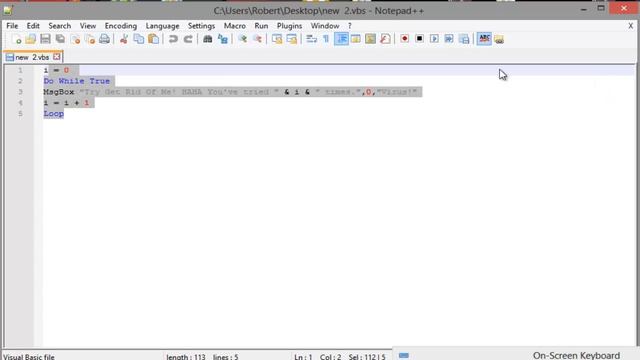This screenshot has width=640, height=360.
Task: Toggle show all characters pilcrow icon
Action: 326,39
